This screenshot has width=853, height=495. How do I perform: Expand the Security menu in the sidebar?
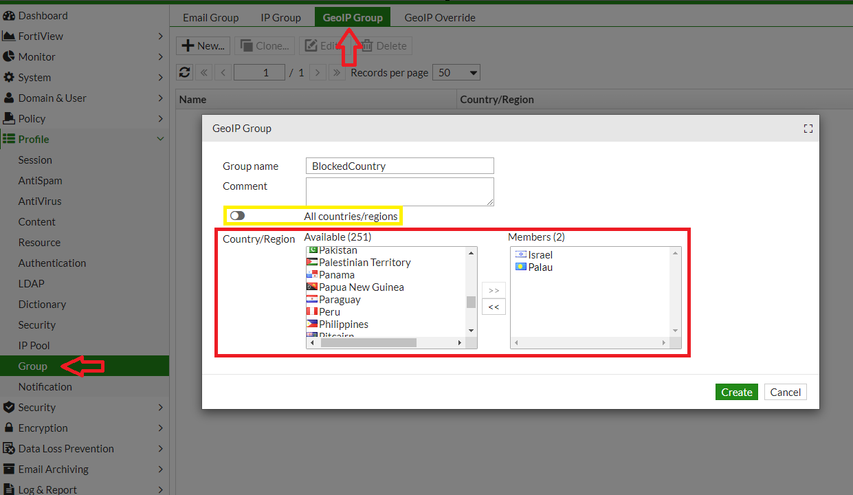tap(84, 408)
